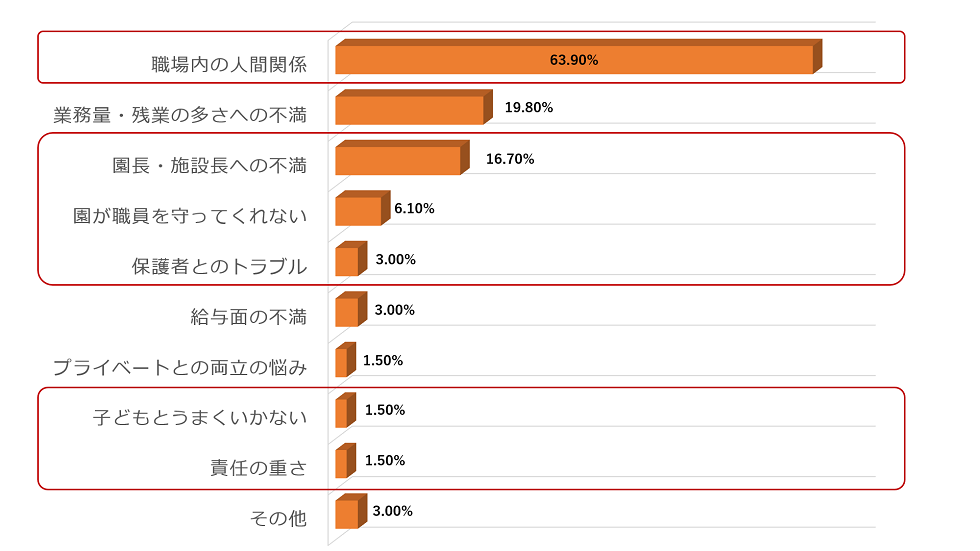Select the その他 axis label
Viewport: 980px width, 551px height.
tap(278, 518)
